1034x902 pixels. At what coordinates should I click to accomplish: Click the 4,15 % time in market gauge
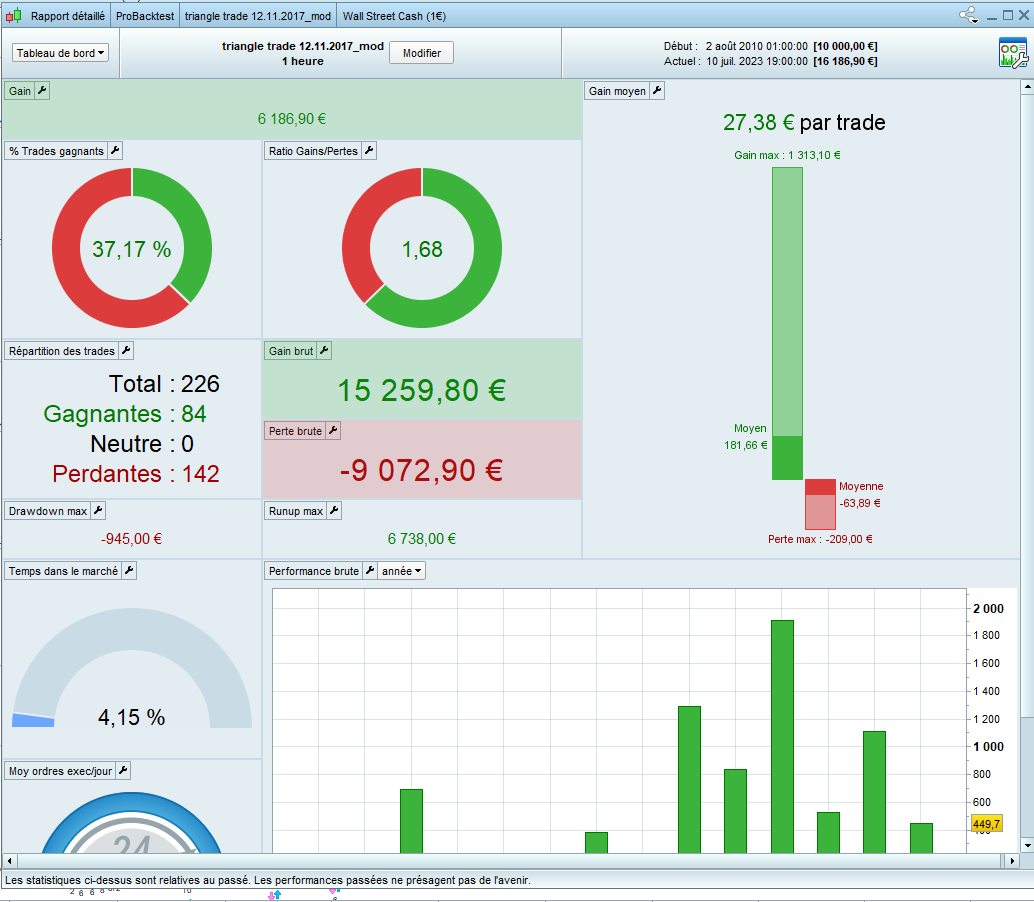[132, 667]
